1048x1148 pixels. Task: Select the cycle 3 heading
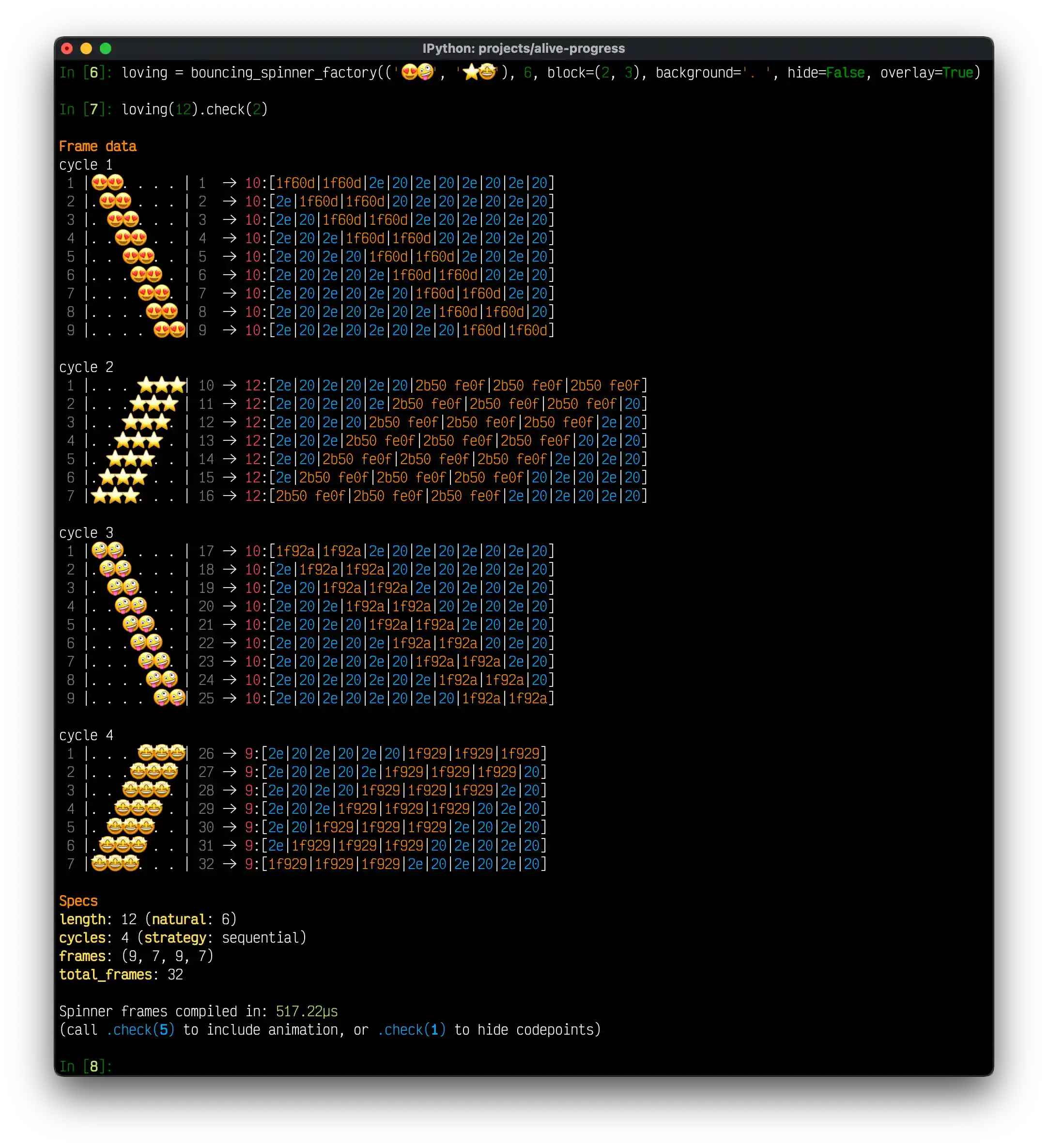click(85, 532)
